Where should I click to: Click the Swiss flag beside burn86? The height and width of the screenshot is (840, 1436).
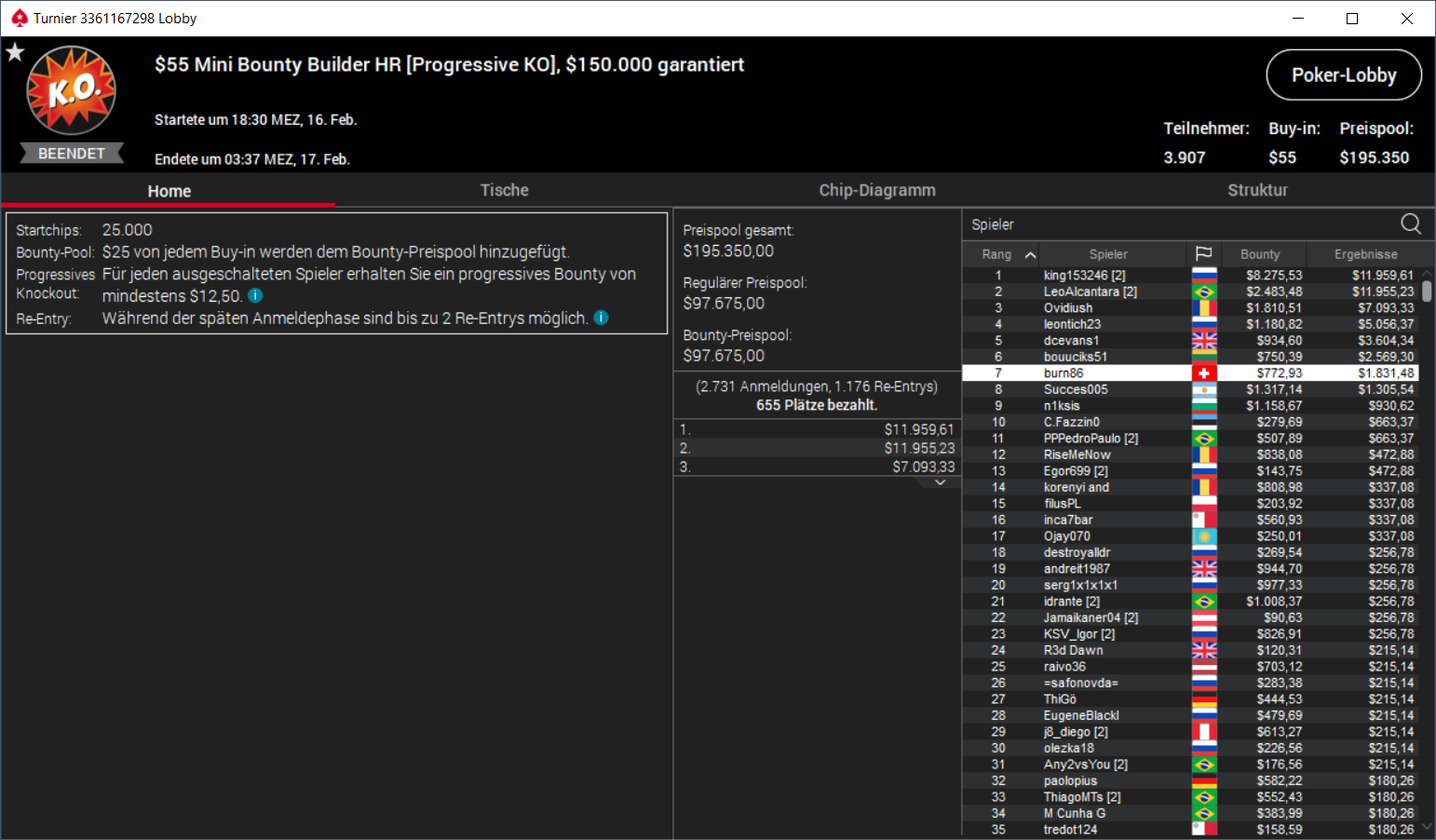click(1204, 373)
